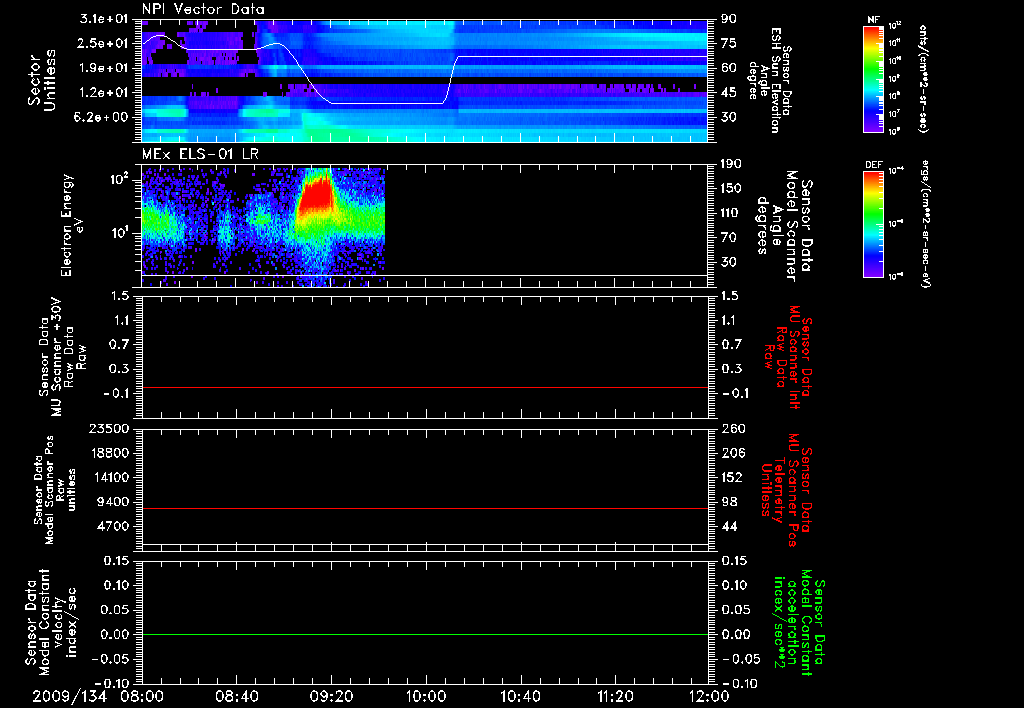Click the 10:40 time axis label

520,696
